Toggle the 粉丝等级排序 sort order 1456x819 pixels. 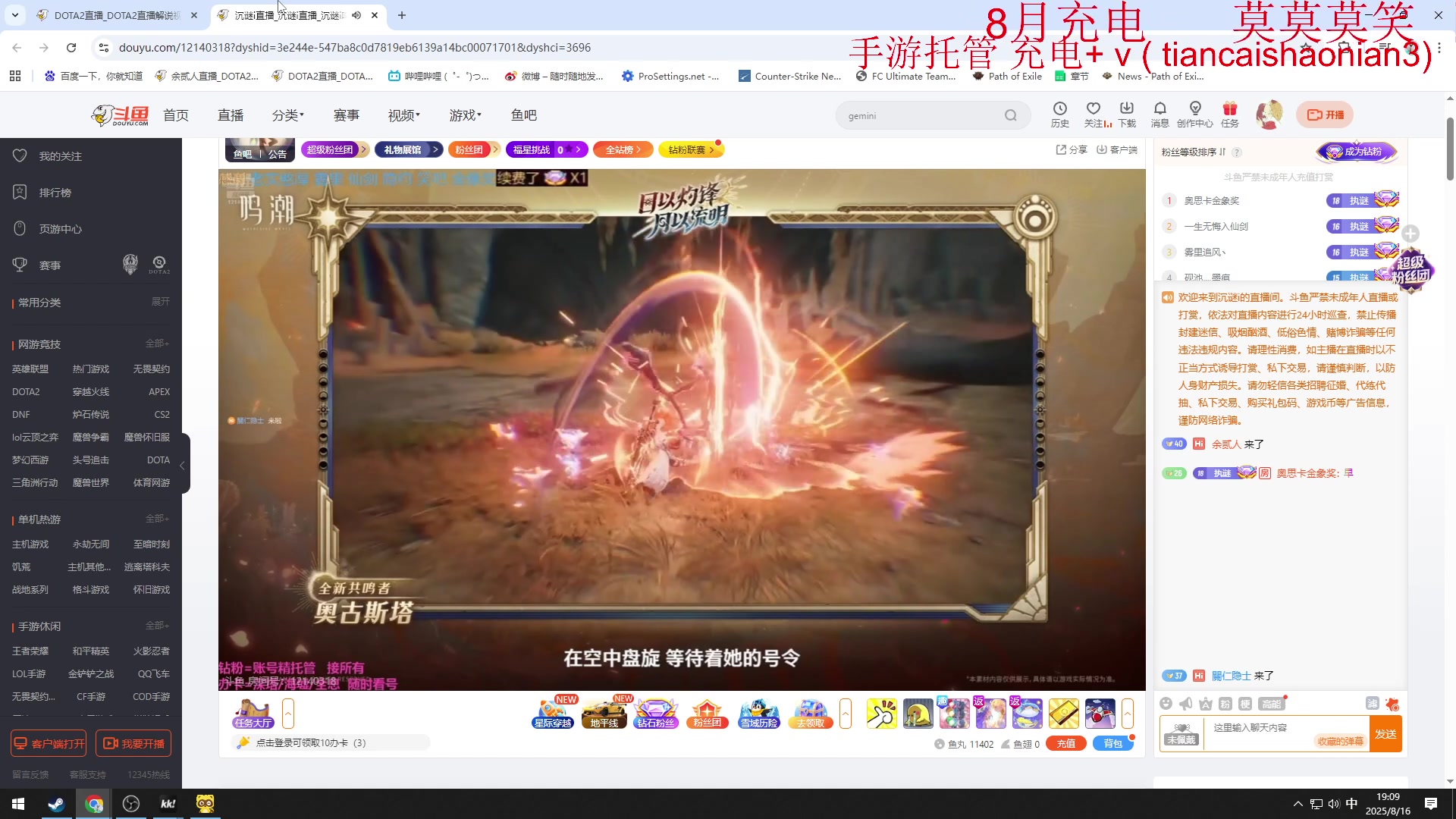coord(1194,152)
